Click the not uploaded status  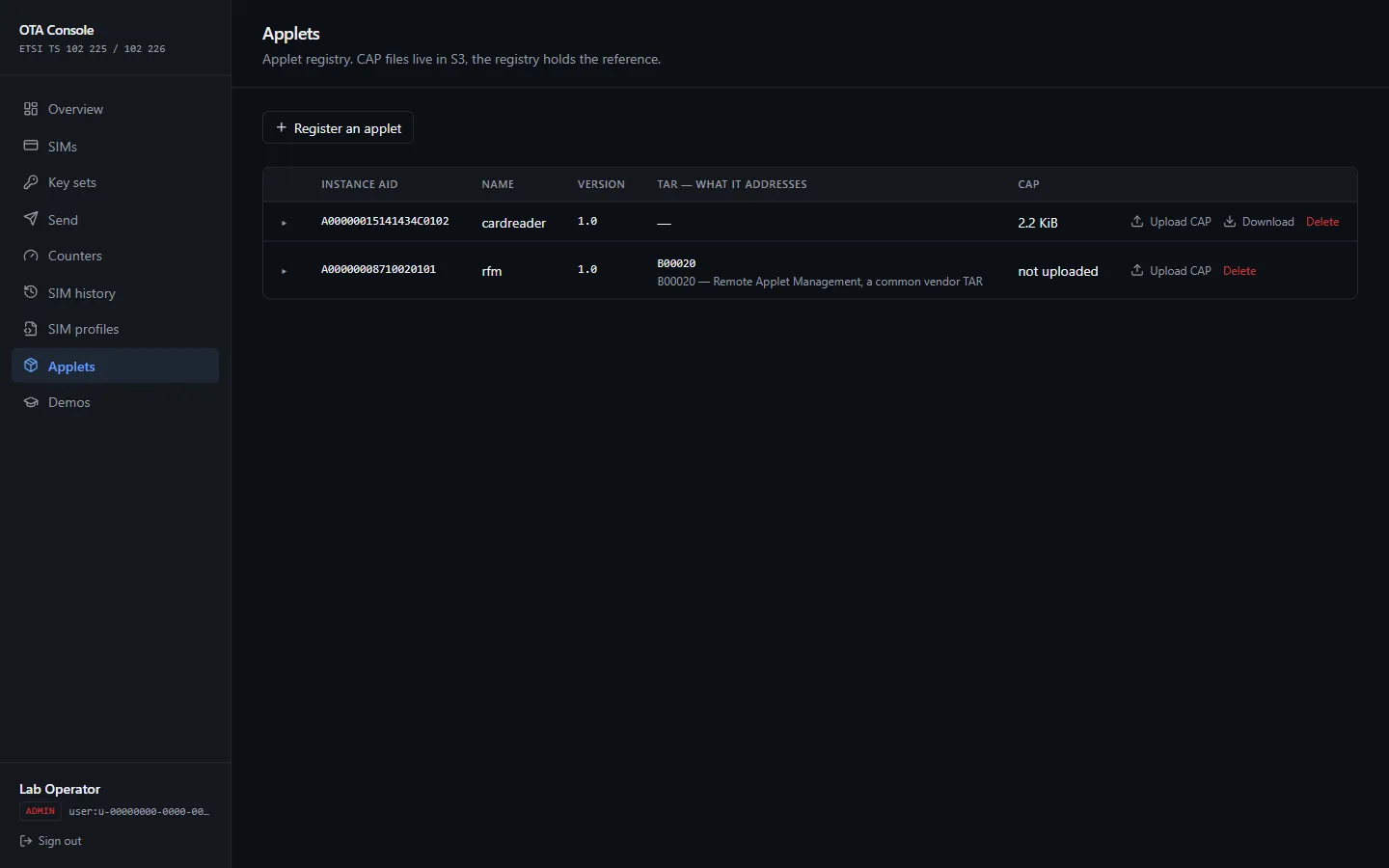tap(1058, 271)
